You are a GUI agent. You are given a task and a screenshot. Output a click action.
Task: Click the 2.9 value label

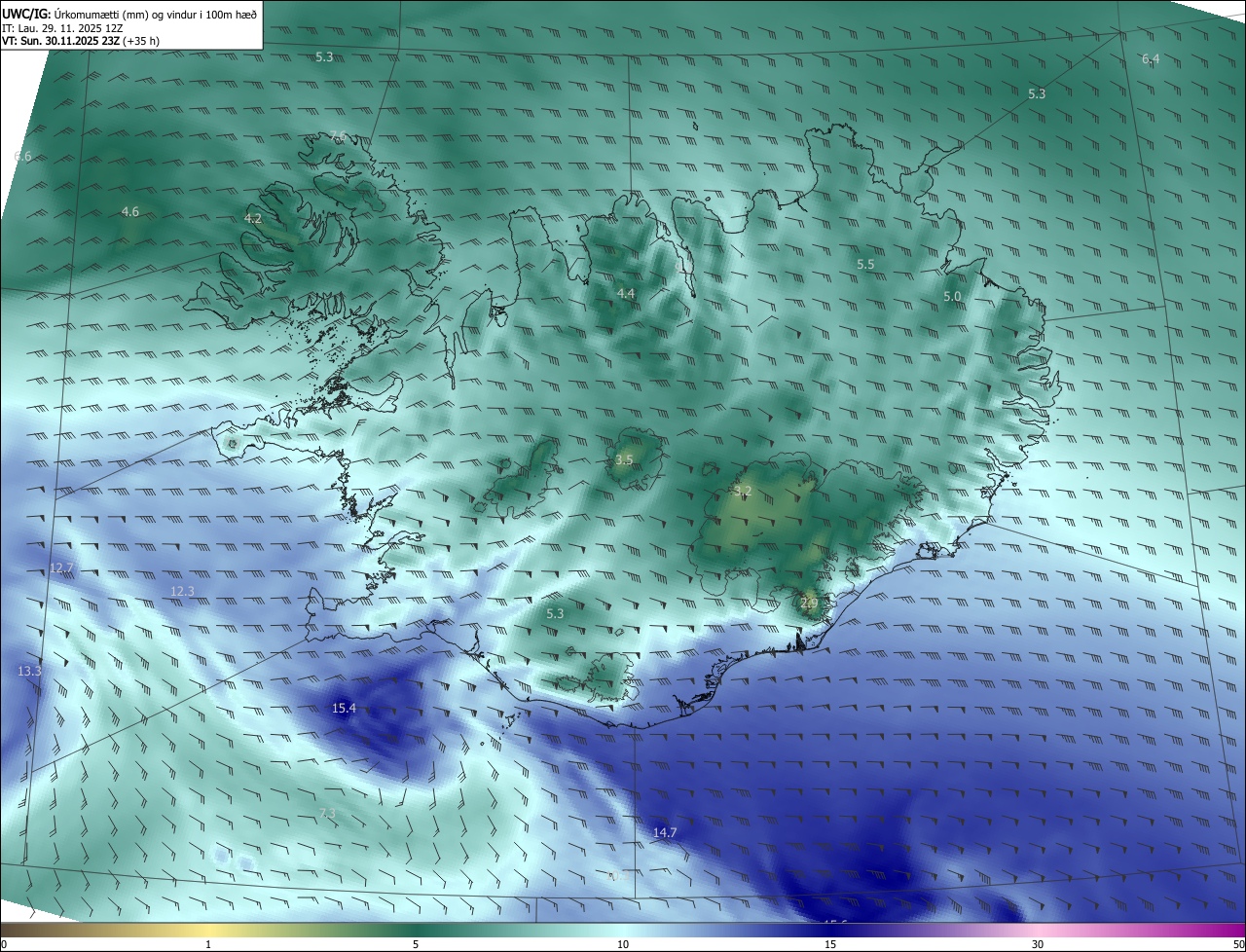[809, 604]
